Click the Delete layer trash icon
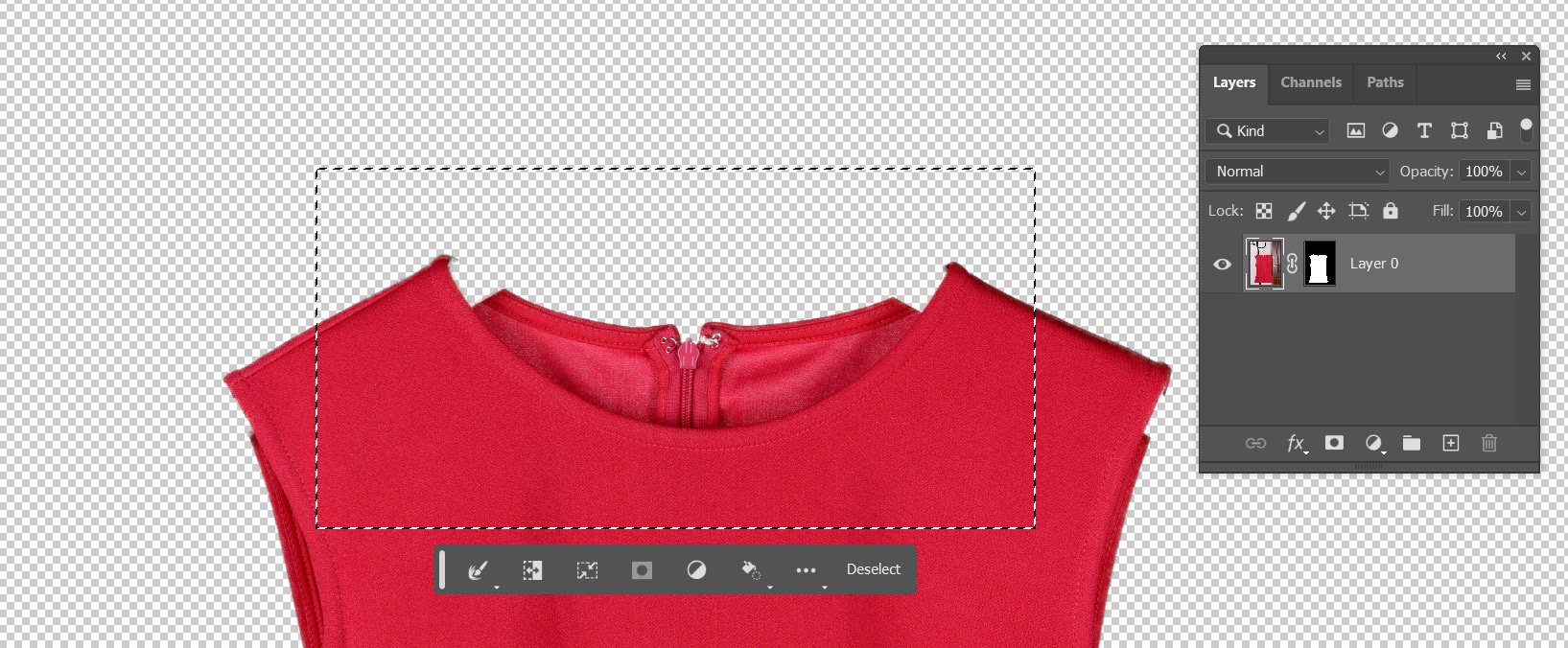The image size is (1568, 648). click(x=1488, y=443)
